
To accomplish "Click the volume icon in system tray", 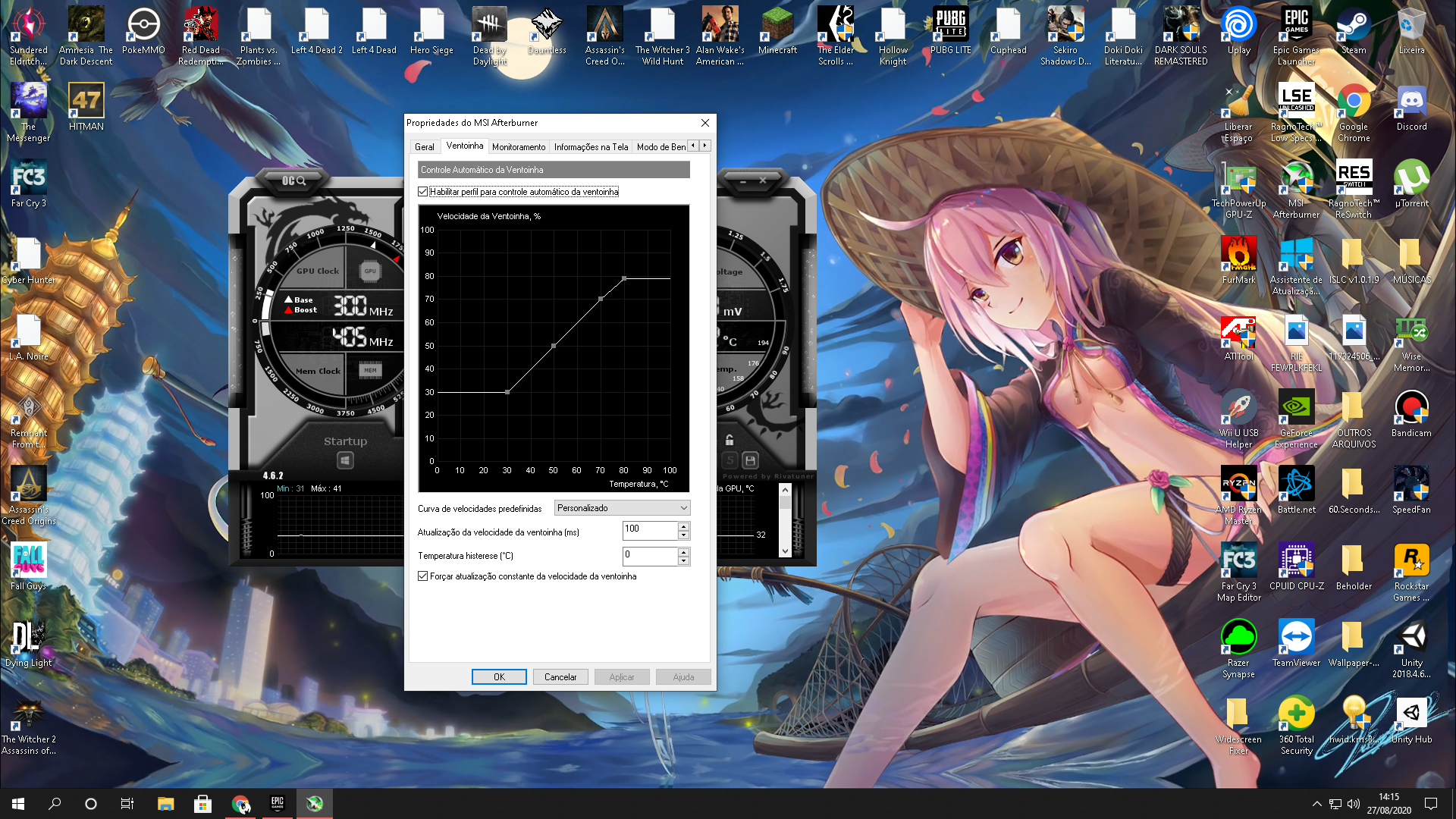I will [x=1354, y=804].
